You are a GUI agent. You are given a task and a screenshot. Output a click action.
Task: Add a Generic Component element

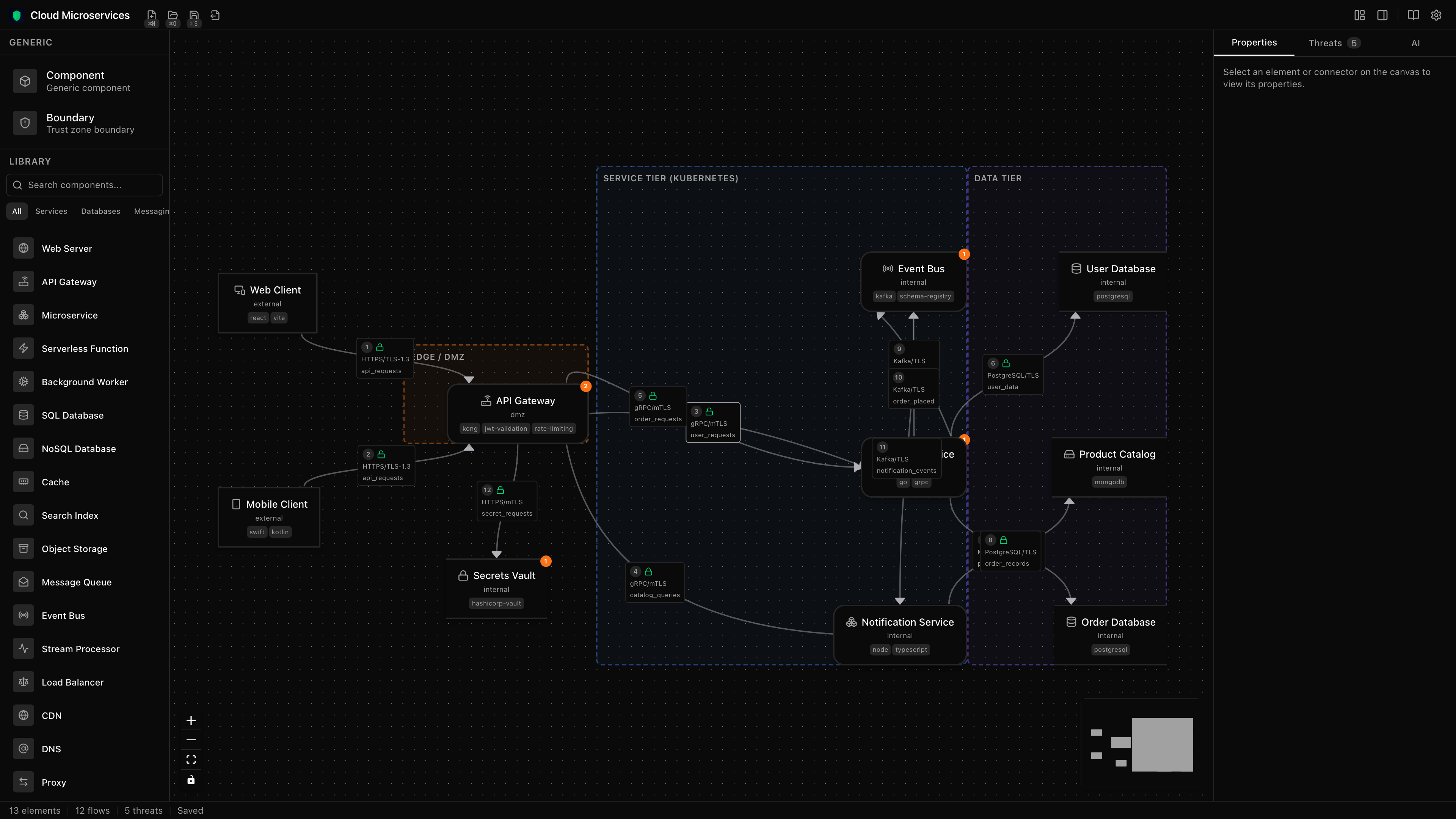click(85, 80)
